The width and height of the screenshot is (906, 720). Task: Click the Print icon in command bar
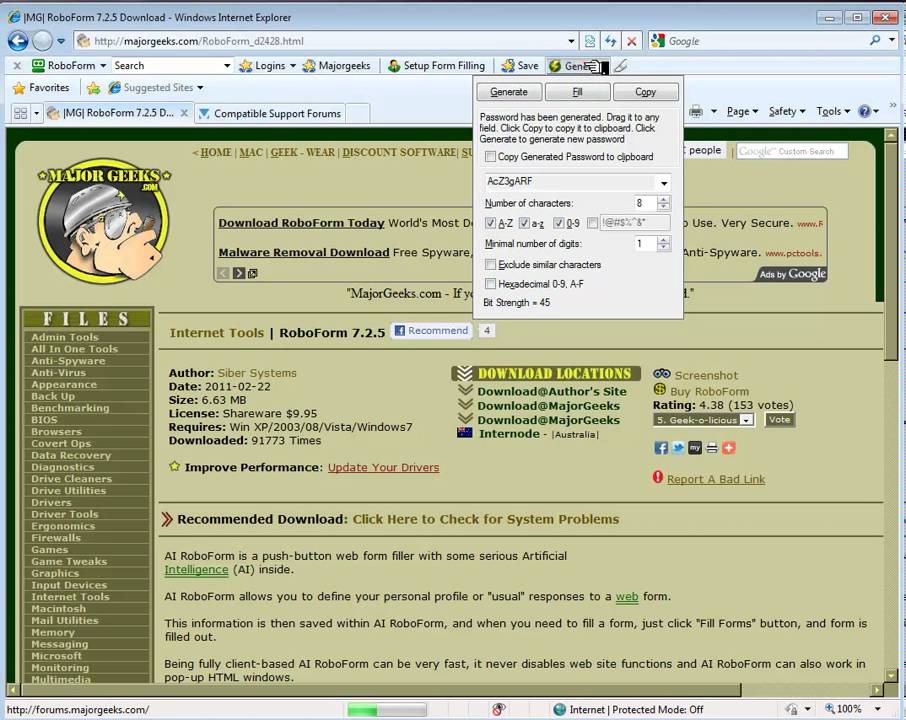[696, 111]
